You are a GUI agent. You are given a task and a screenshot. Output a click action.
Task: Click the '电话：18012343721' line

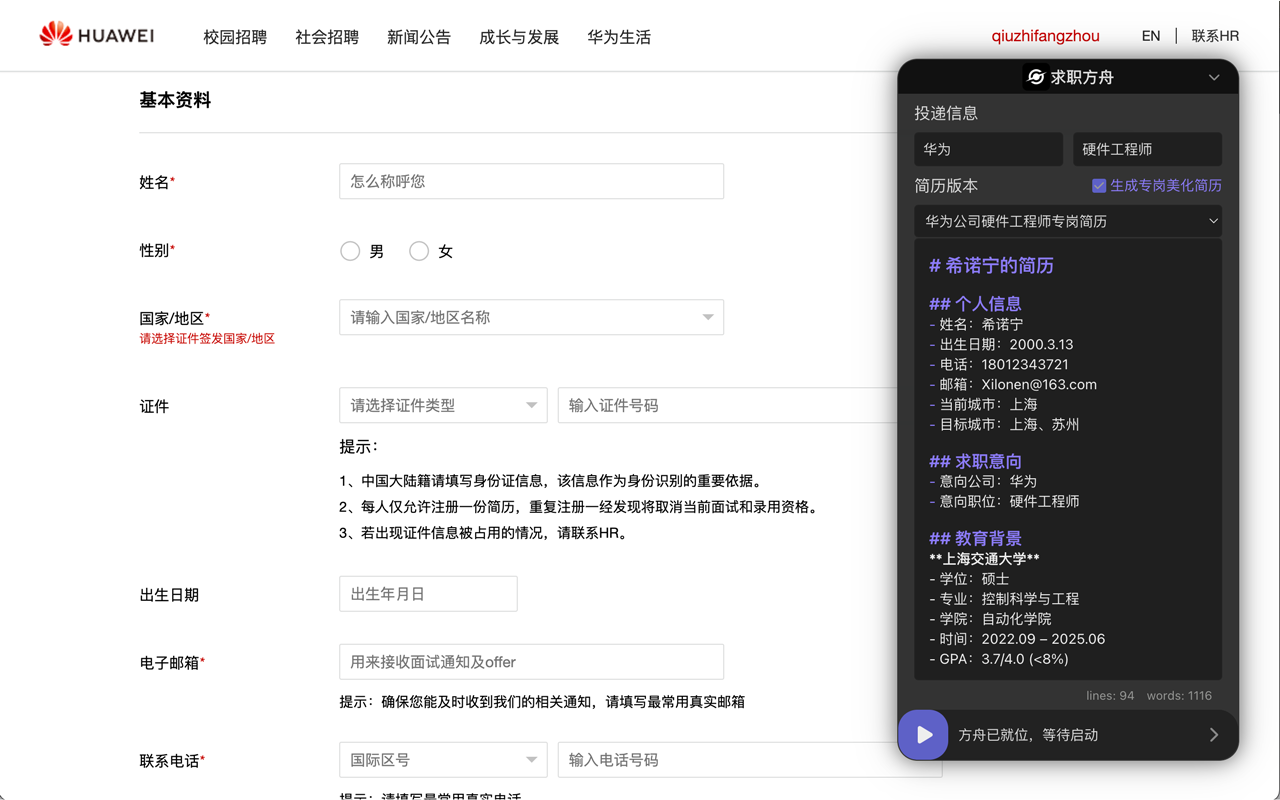[x=999, y=364]
